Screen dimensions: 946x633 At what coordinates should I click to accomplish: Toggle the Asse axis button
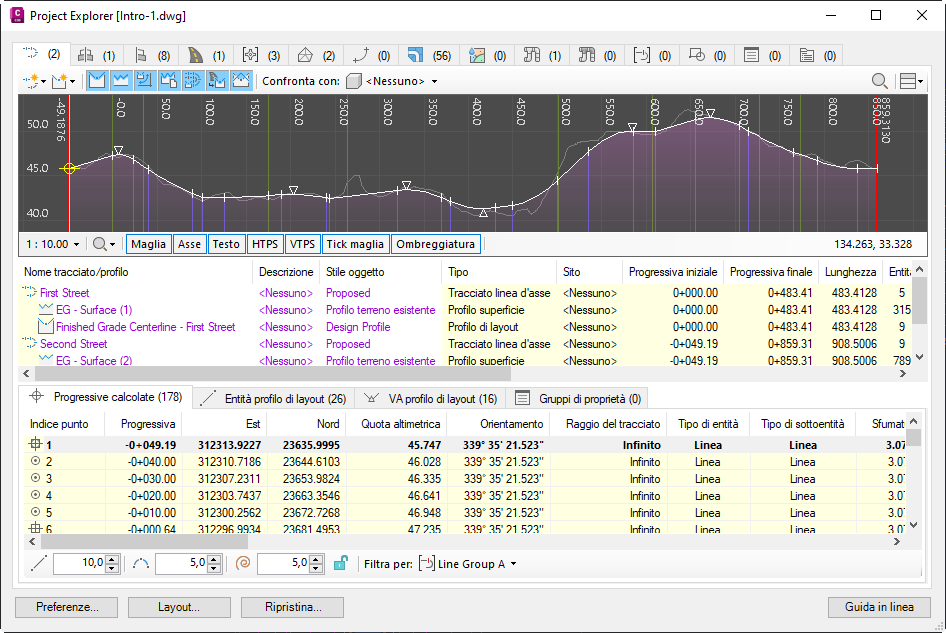[189, 244]
